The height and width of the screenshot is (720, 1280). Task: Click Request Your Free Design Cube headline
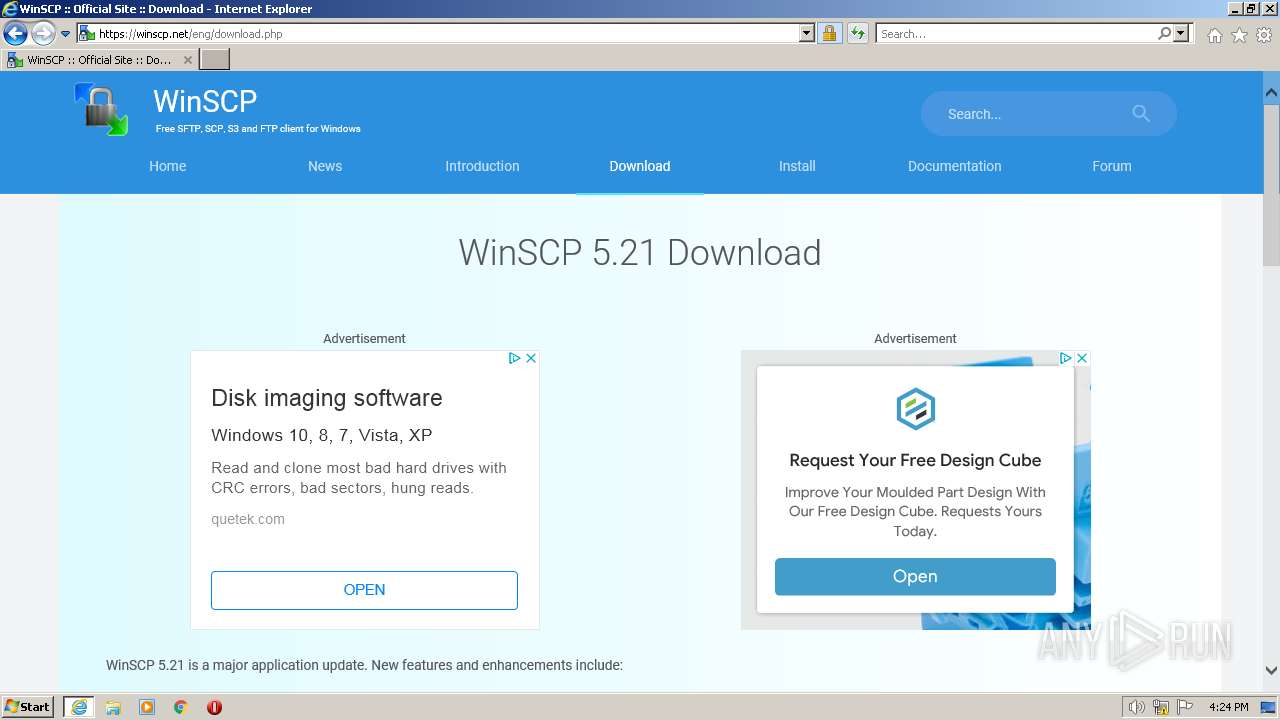click(915, 460)
